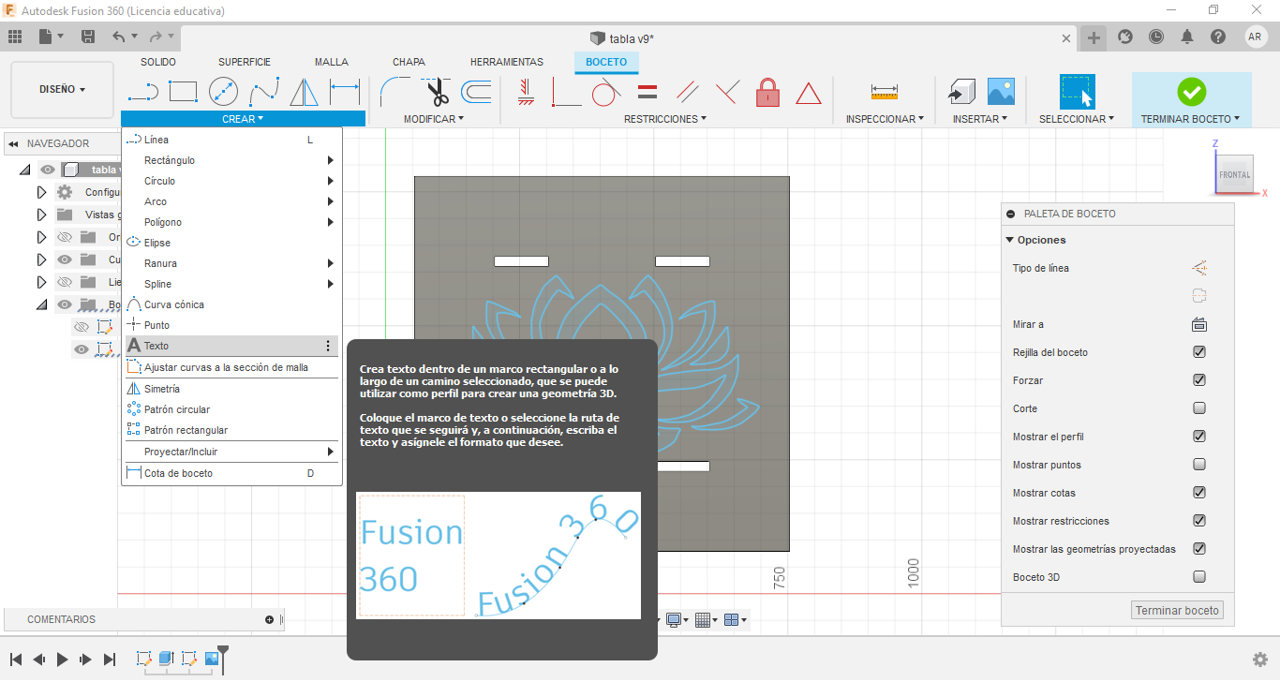
Task: Collapse the Opciones section in palette
Action: (x=1009, y=240)
